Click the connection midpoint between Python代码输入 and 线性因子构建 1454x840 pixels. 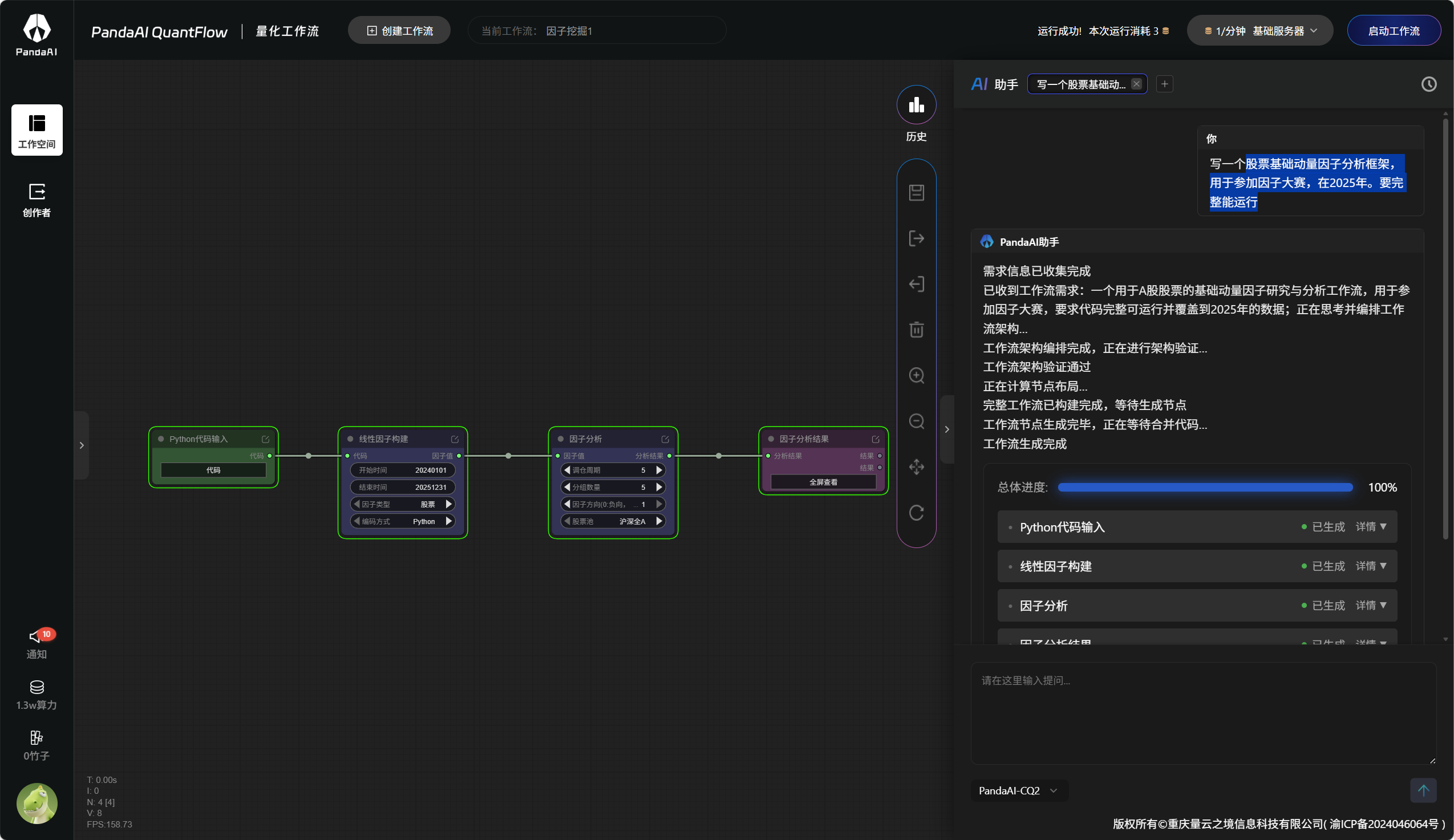(309, 456)
